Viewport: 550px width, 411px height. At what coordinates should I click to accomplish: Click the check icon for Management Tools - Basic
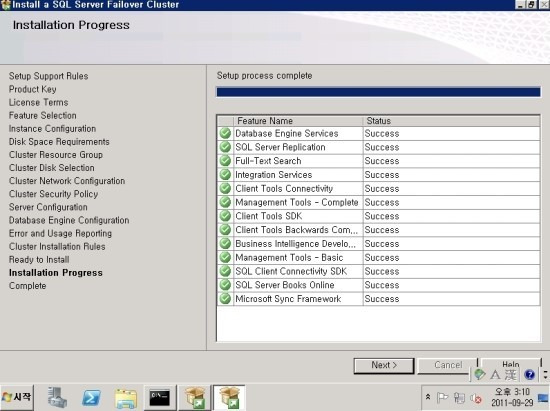pos(225,257)
